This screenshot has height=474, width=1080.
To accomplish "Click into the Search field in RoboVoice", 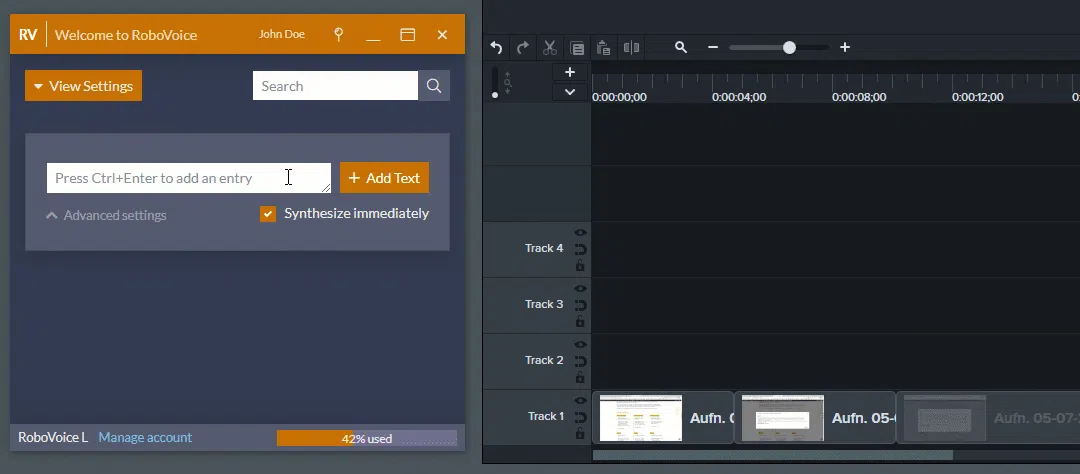I will tap(335, 85).
